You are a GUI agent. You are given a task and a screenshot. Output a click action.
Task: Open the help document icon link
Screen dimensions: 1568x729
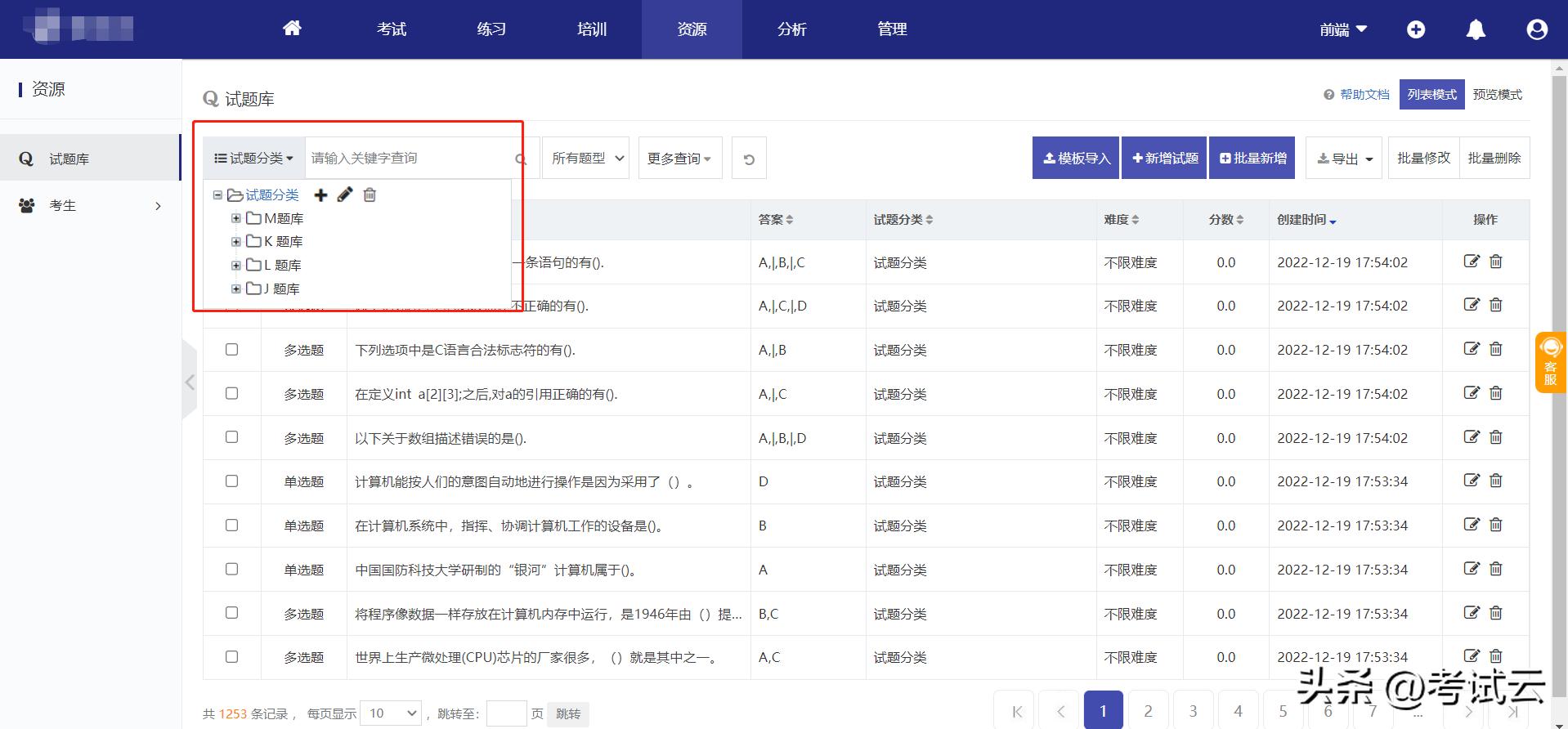click(1329, 95)
